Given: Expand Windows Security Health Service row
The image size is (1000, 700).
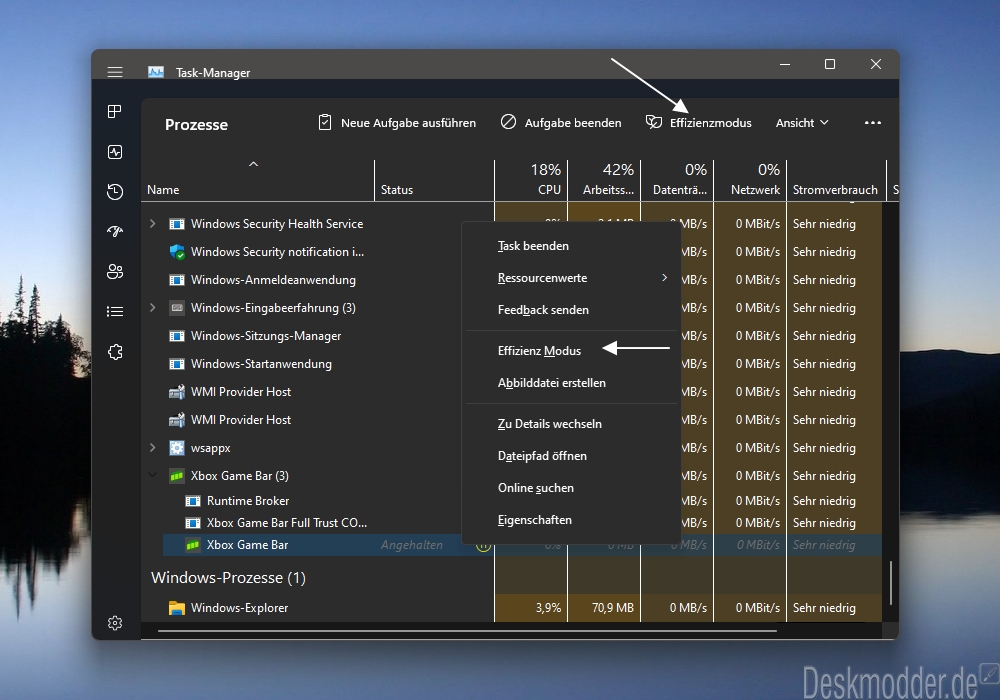Looking at the screenshot, I should [x=152, y=224].
